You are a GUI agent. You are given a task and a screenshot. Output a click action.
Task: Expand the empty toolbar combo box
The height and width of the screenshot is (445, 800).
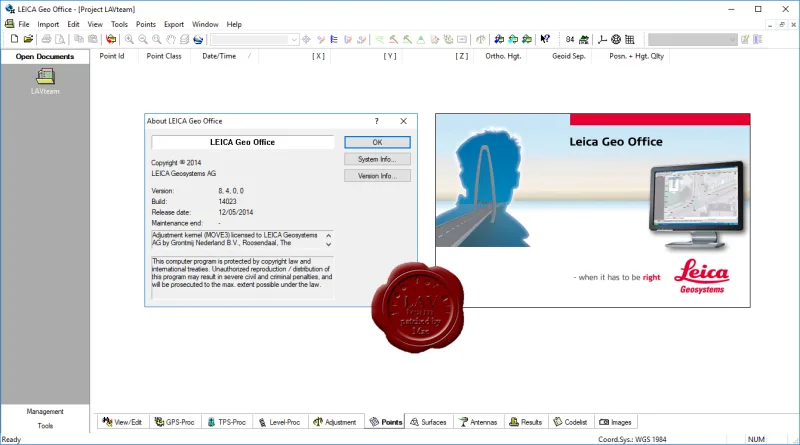(x=294, y=39)
